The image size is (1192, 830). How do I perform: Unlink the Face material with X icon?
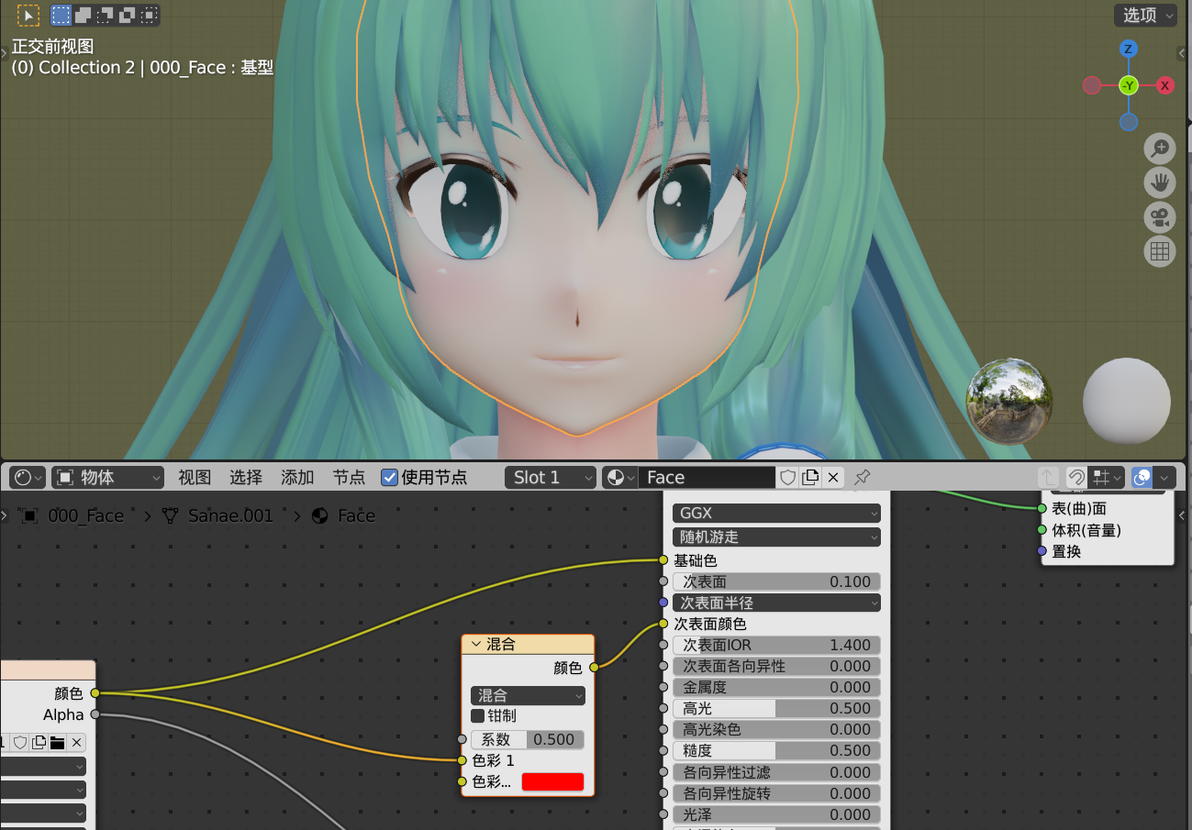point(833,477)
